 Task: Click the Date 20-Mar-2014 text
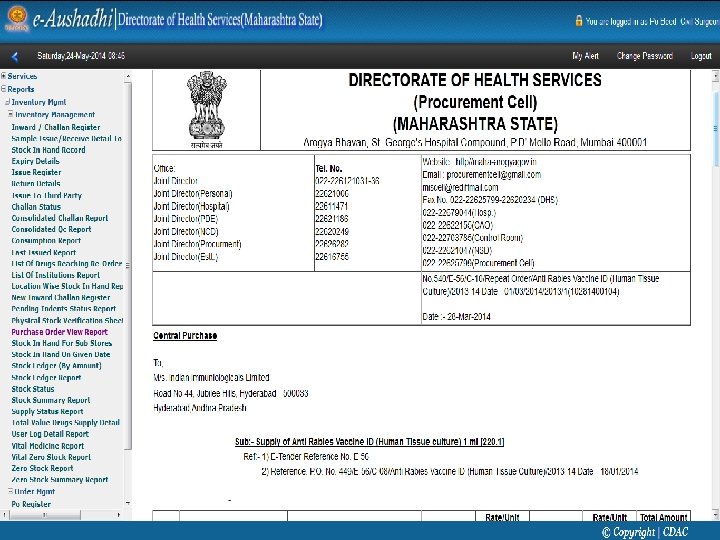point(456,316)
